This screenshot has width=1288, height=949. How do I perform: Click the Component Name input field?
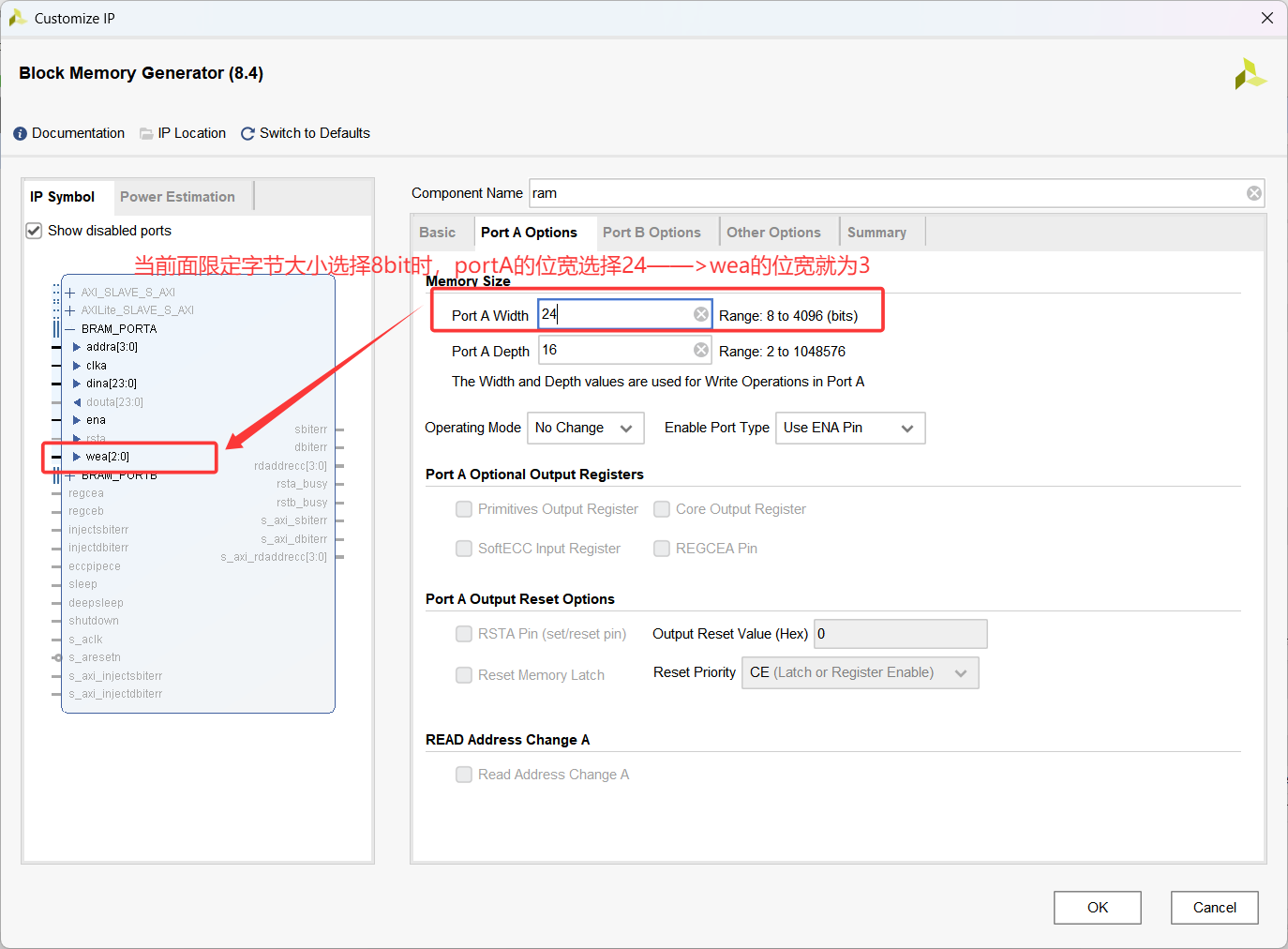click(897, 193)
